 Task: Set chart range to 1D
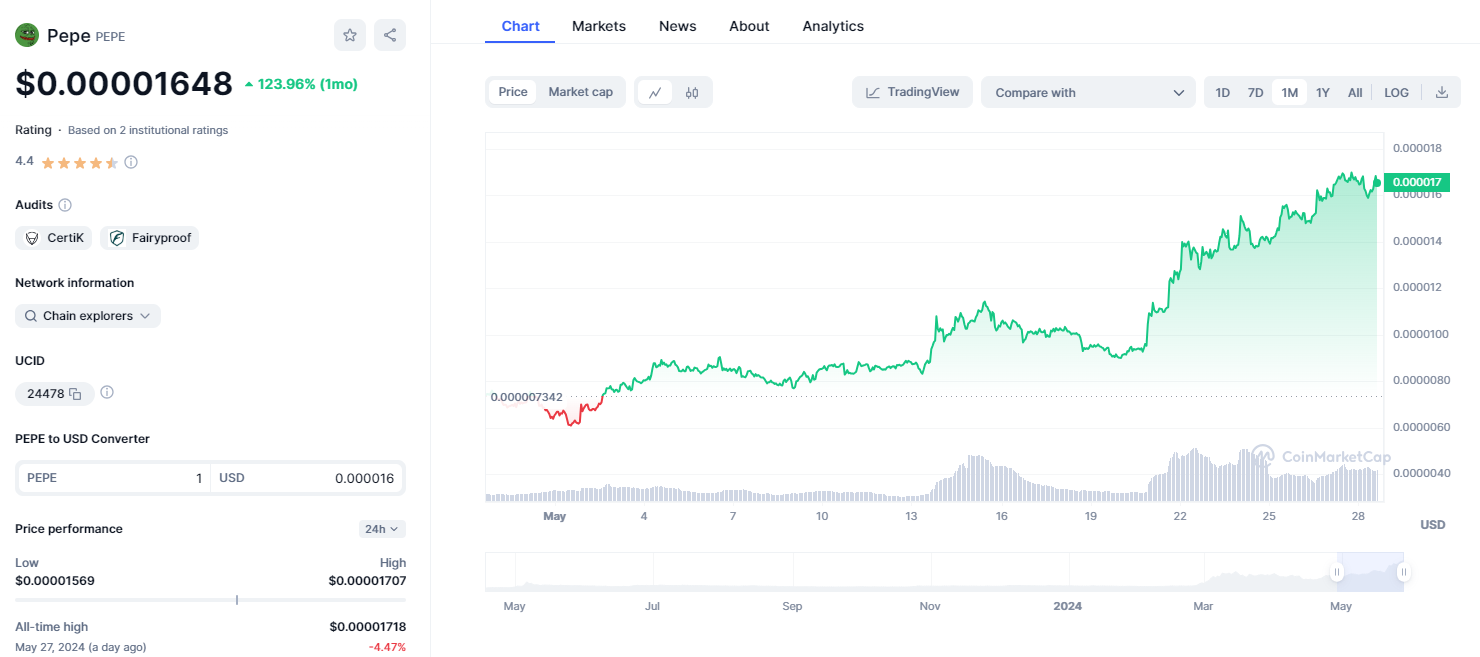tap(1223, 92)
